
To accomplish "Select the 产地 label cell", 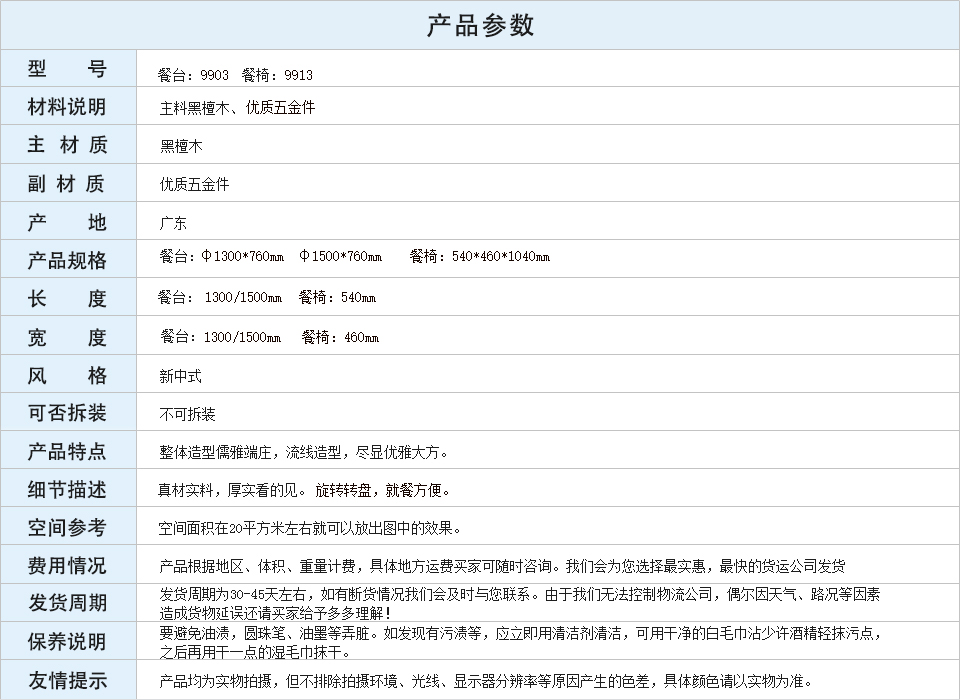I will pos(68,221).
